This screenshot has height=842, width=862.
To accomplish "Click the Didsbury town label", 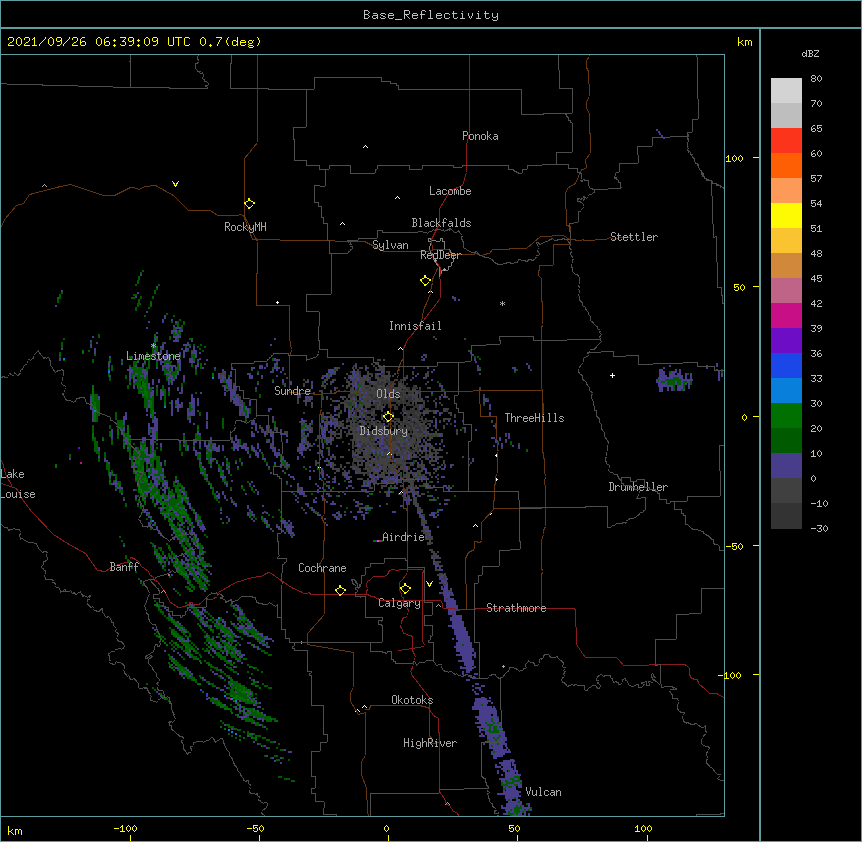I will click(384, 431).
